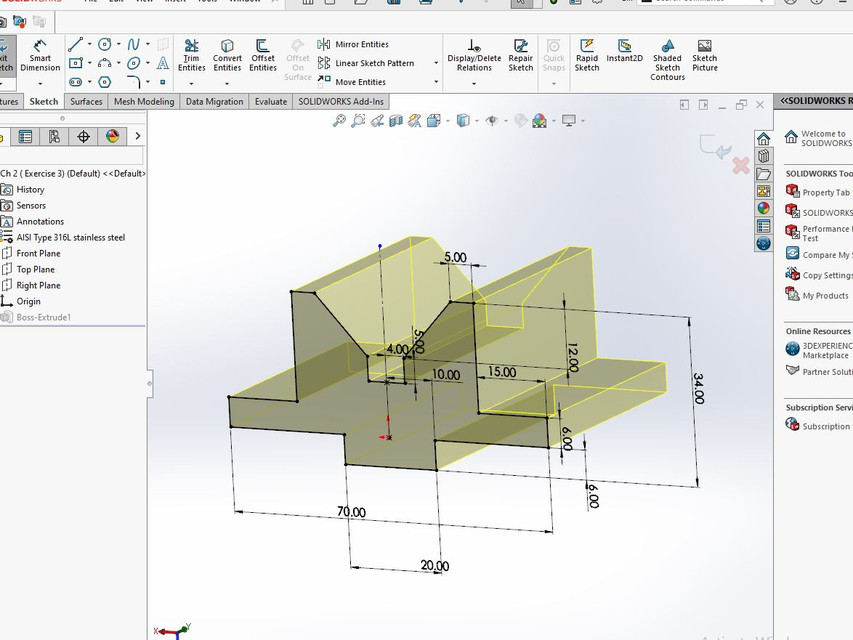
Task: Click the Repair Sketch tool
Action: coord(521,56)
